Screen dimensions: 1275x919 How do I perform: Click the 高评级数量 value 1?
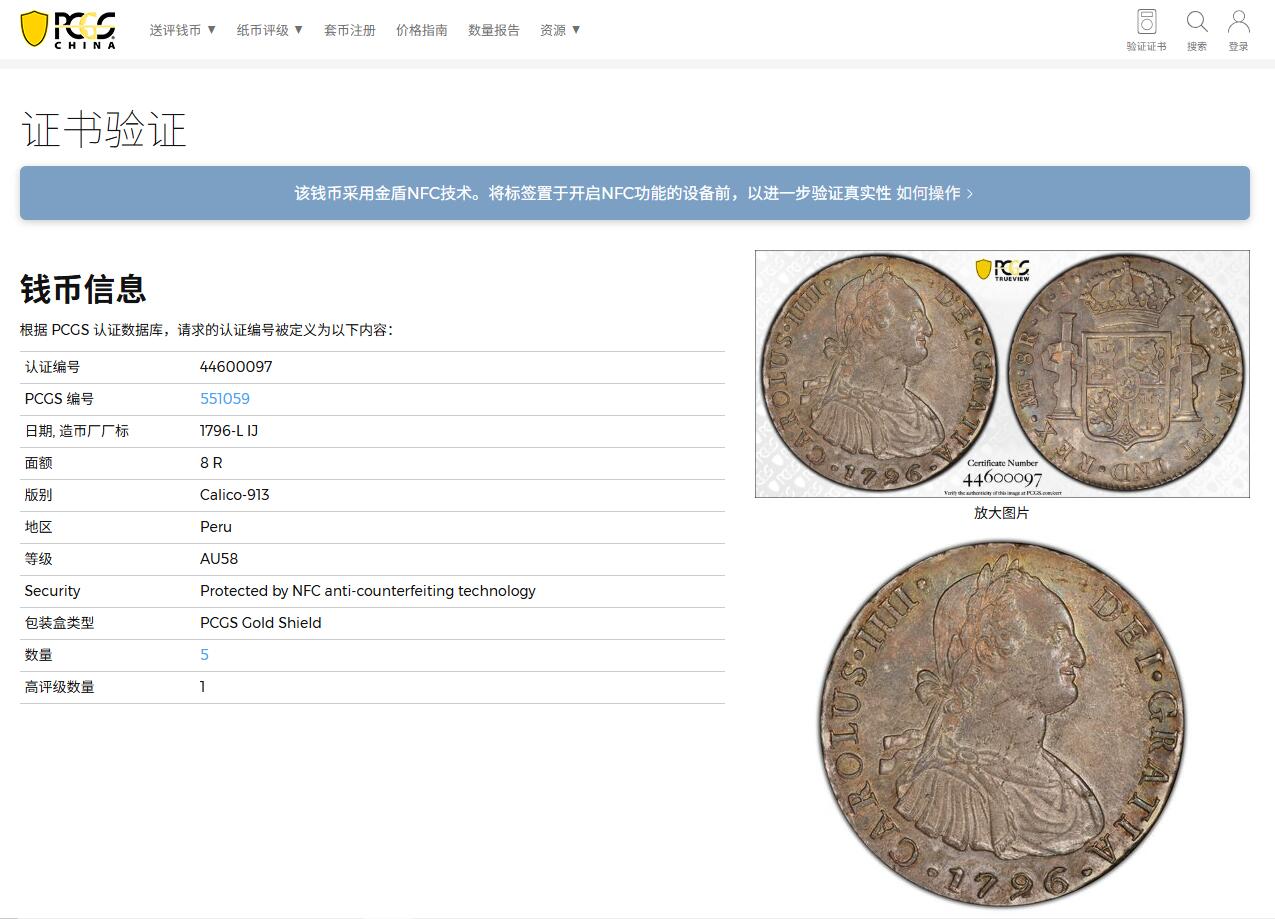point(203,687)
